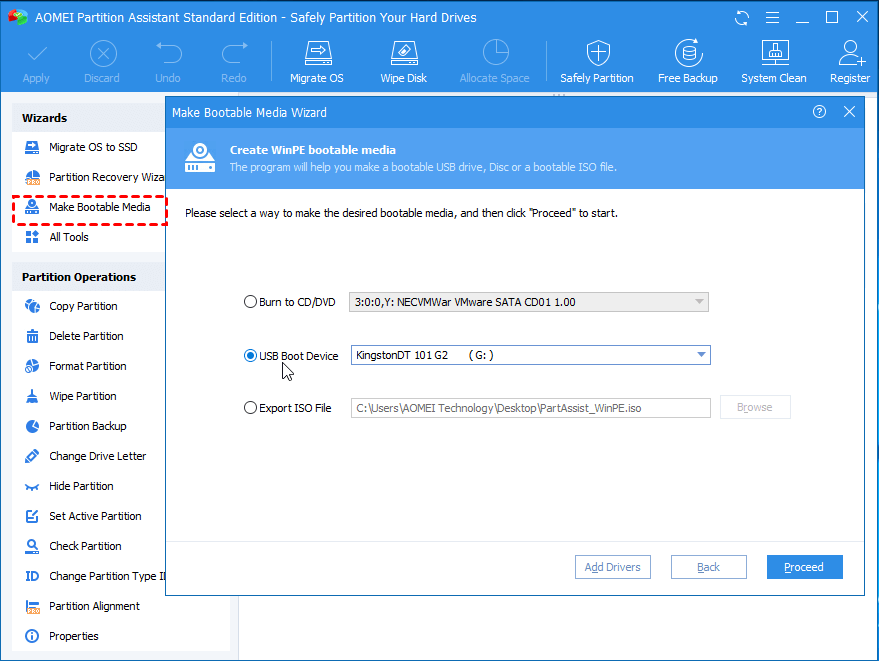Open Safely Partition shield icon
Screen dimensions: 879x661
tap(598, 53)
